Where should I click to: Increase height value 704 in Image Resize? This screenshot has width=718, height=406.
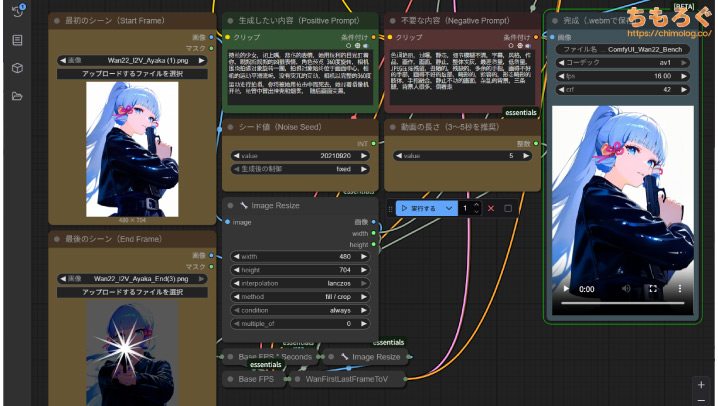[364, 270]
